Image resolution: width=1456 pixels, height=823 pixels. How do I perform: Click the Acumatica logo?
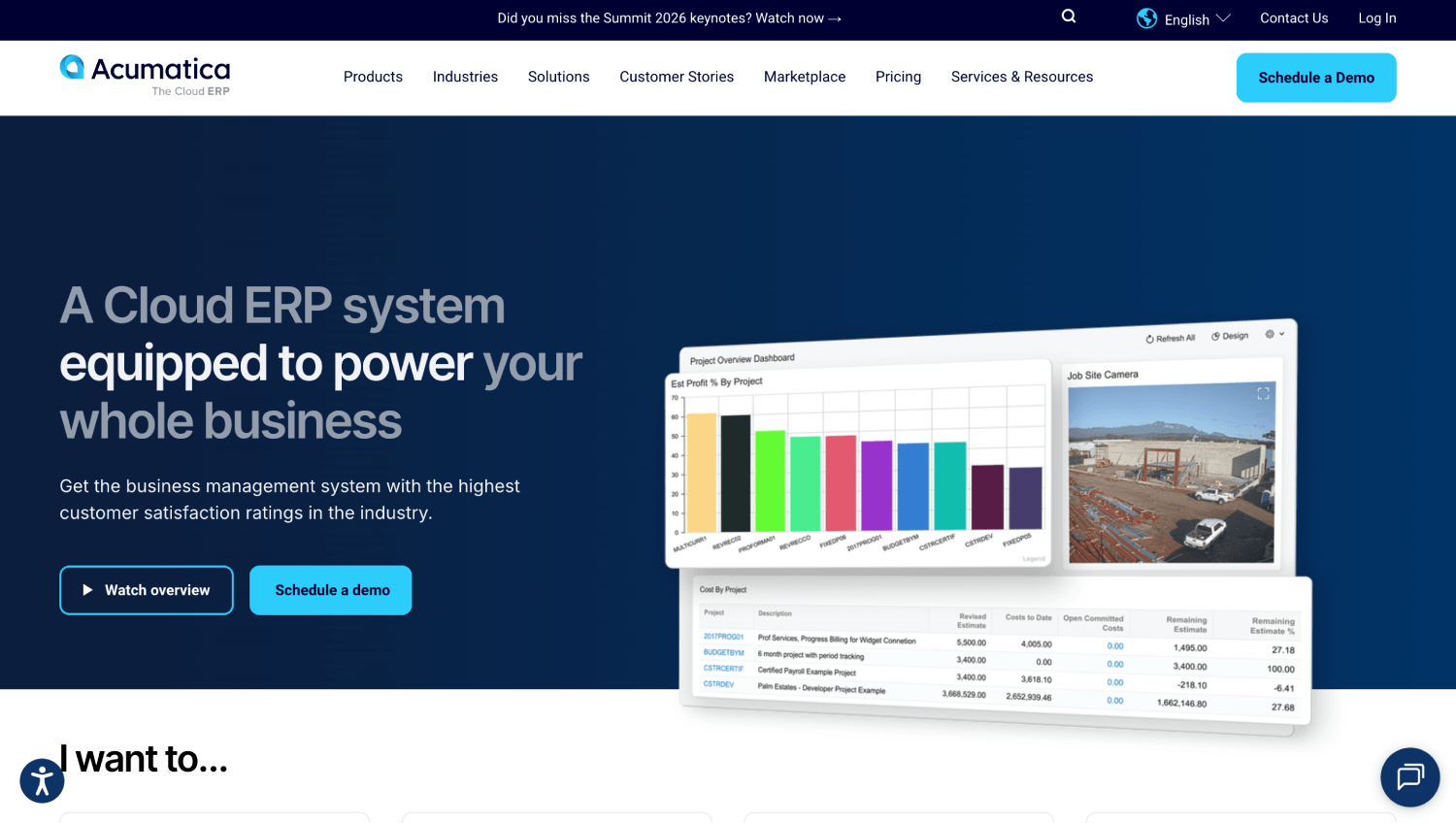(146, 76)
